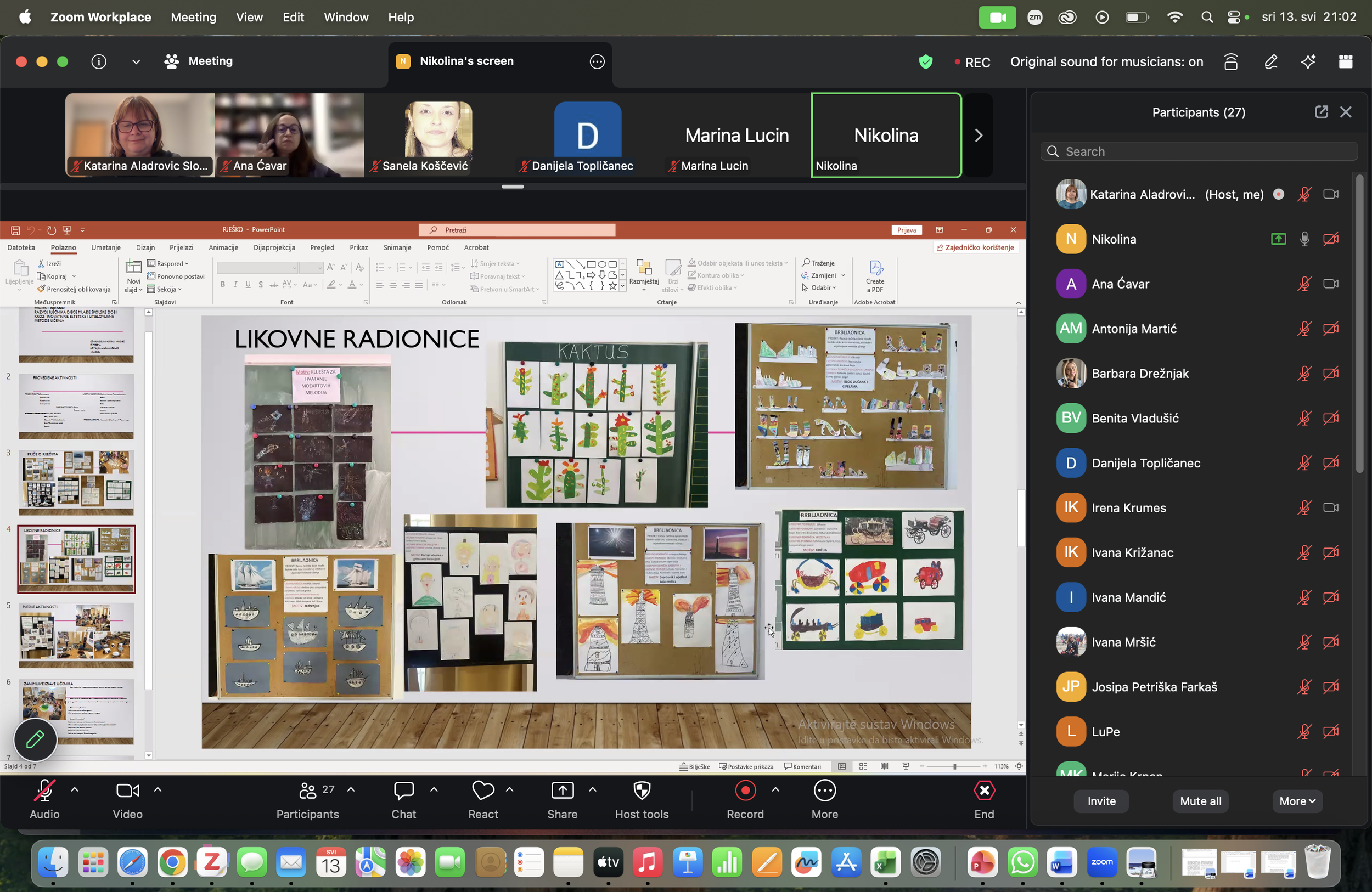1372x892 pixels.
Task: Click the Wi-Fi icon in menu bar
Action: [1174, 16]
